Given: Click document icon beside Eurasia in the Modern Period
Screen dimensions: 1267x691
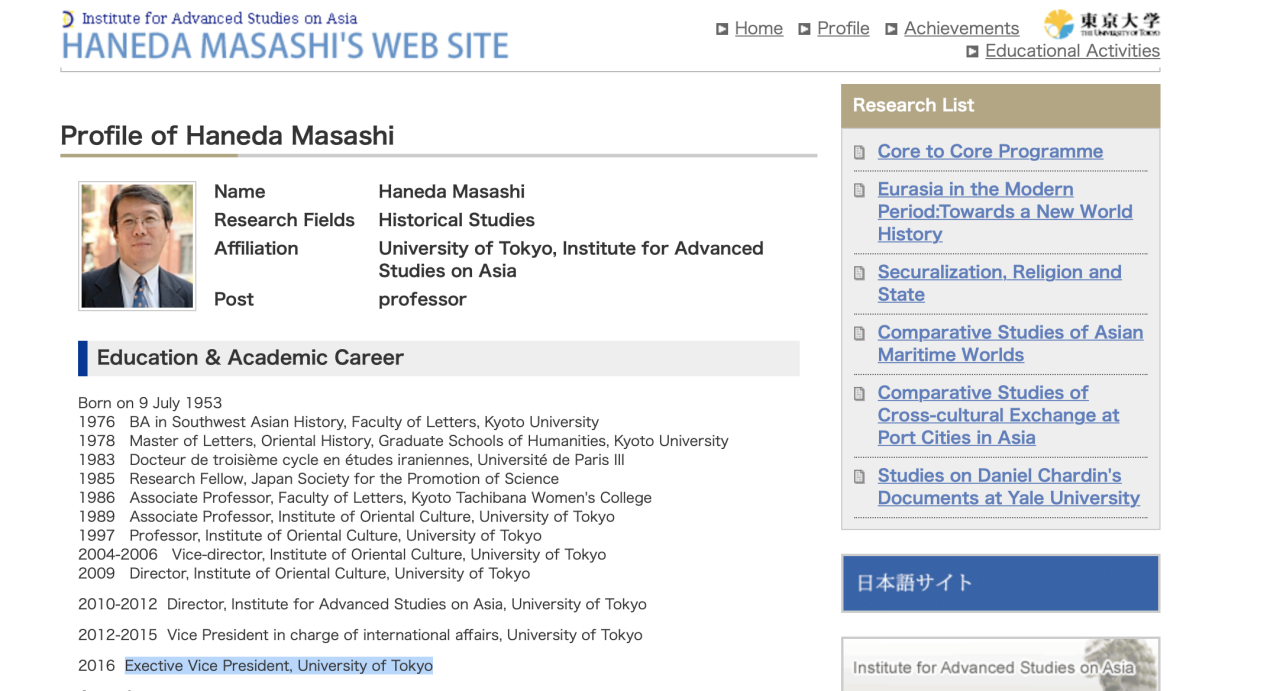Looking at the screenshot, I should tap(859, 190).
